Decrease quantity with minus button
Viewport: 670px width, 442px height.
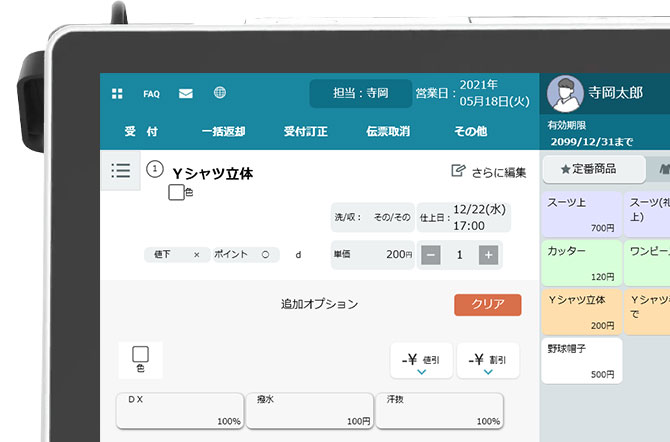(431, 255)
